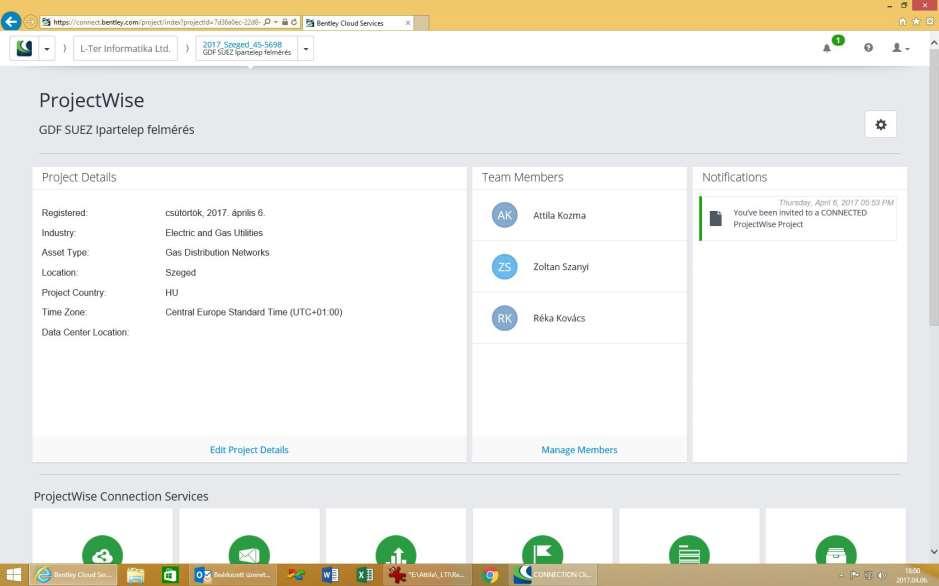Switch to Outlook in the taskbar

[234, 575]
